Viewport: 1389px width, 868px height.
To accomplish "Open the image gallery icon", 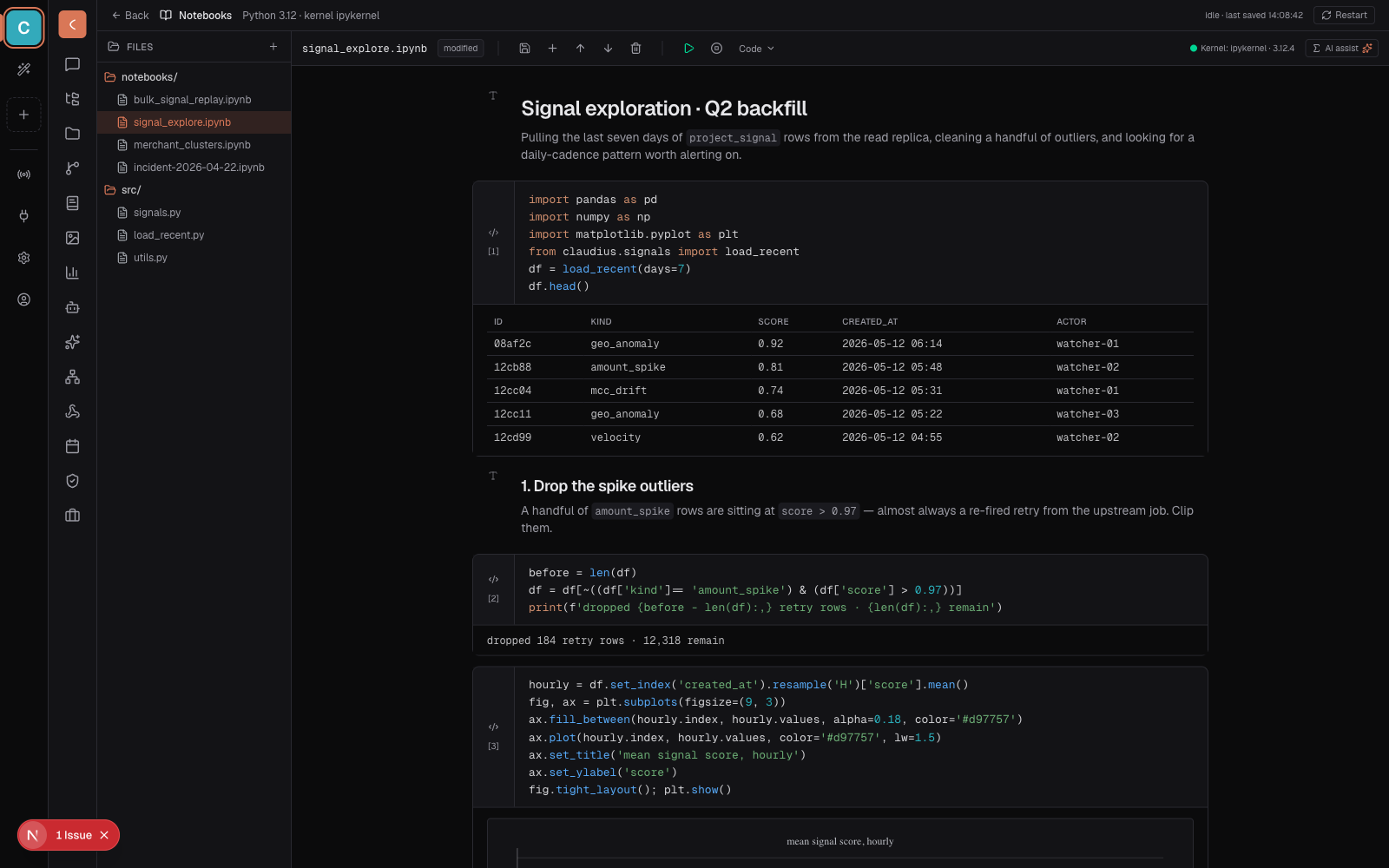I will [x=72, y=238].
